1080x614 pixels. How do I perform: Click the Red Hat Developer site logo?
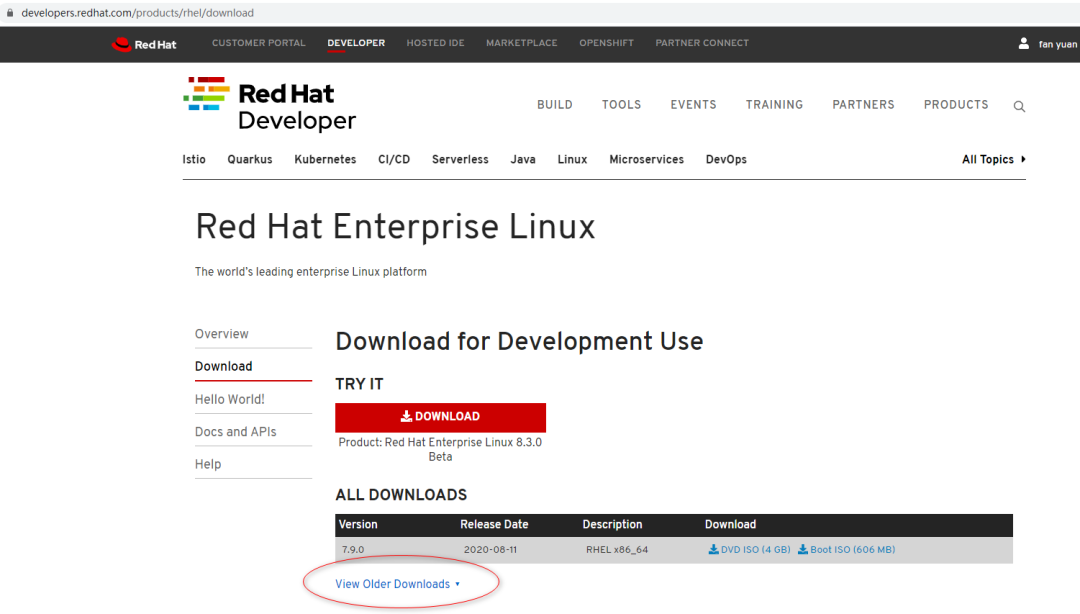268,103
